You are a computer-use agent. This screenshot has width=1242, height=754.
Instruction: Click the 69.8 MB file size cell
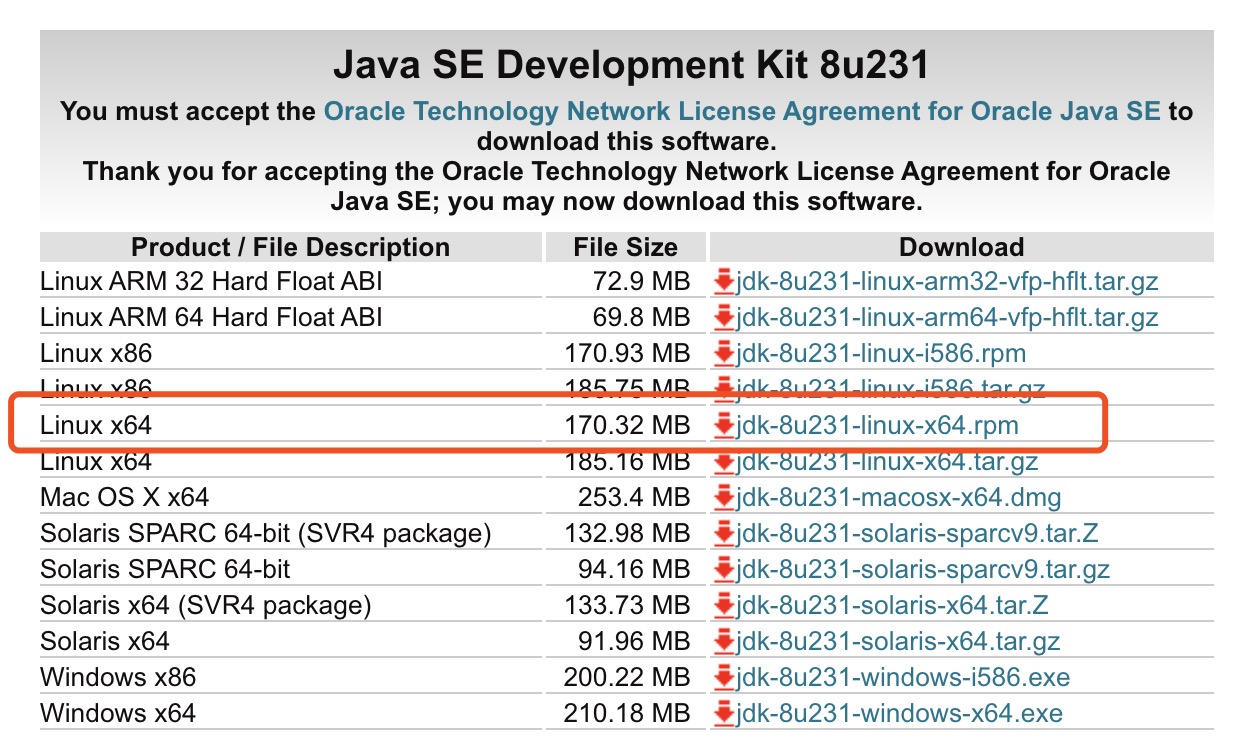(x=626, y=318)
